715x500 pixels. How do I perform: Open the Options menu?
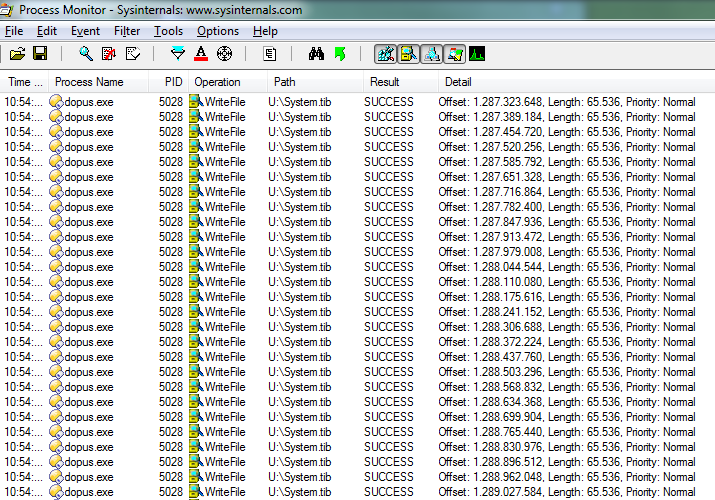pos(218,31)
